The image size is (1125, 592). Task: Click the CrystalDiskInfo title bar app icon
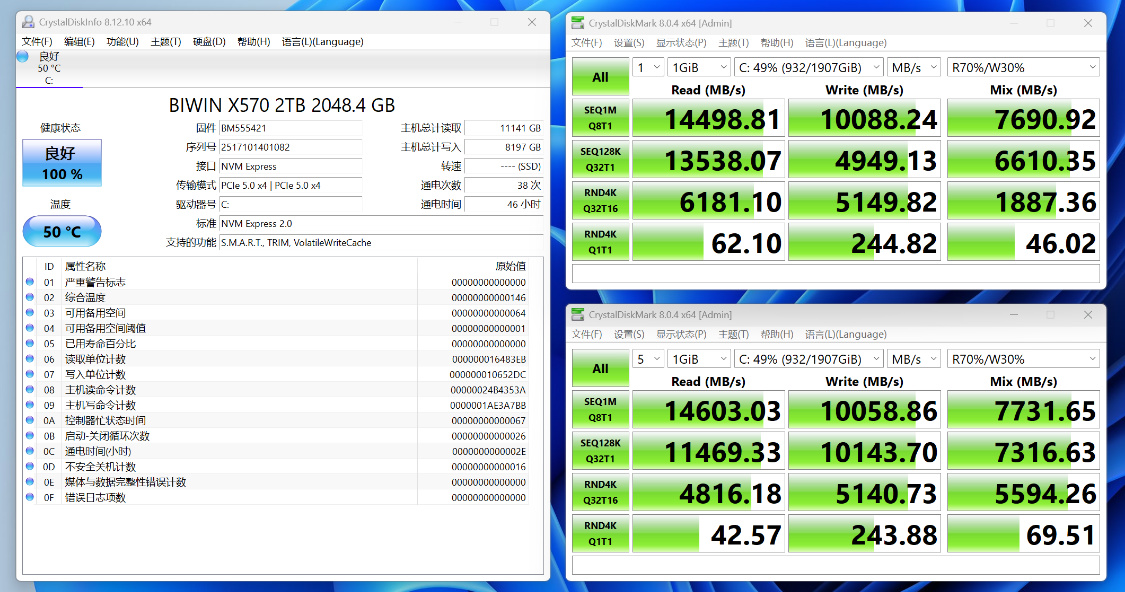(28, 22)
